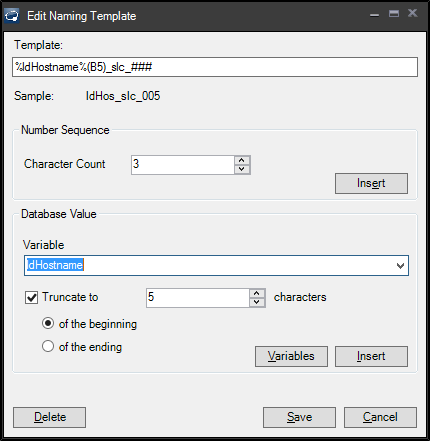Insert the number sequence into template
The height and width of the screenshot is (441, 430).
point(371,183)
